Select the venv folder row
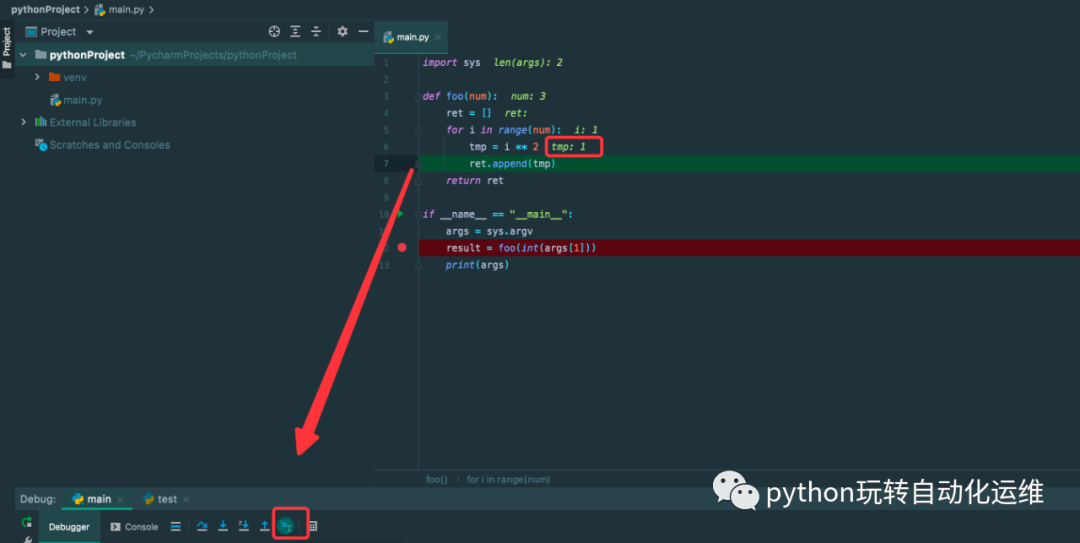This screenshot has height=543, width=1080. (x=68, y=77)
